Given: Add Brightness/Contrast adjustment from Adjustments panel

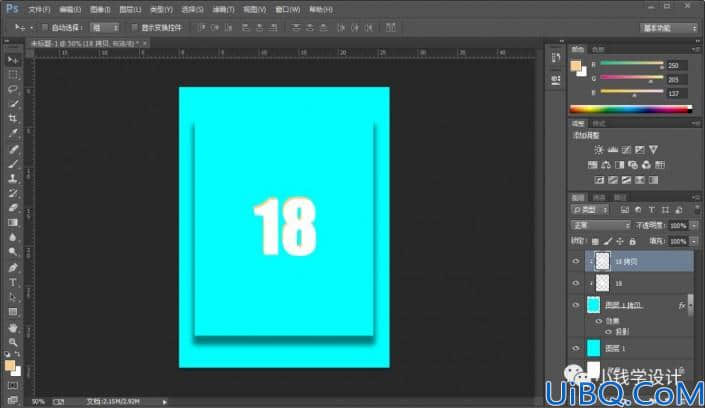Looking at the screenshot, I should [x=598, y=150].
